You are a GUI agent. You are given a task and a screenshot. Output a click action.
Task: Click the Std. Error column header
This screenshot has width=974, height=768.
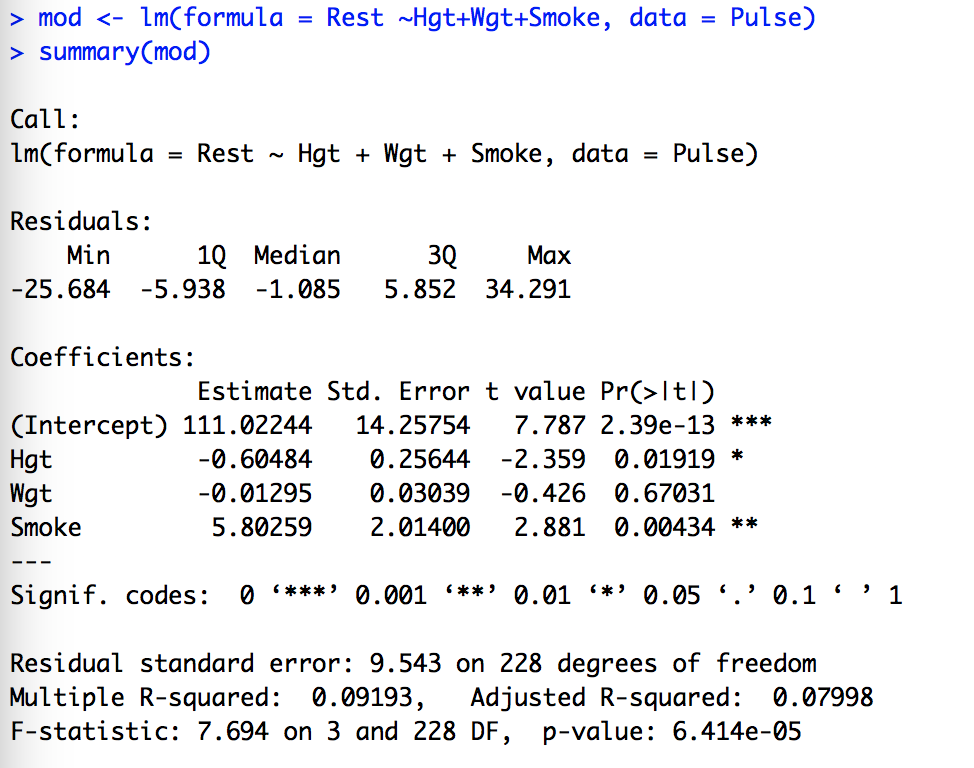(398, 391)
